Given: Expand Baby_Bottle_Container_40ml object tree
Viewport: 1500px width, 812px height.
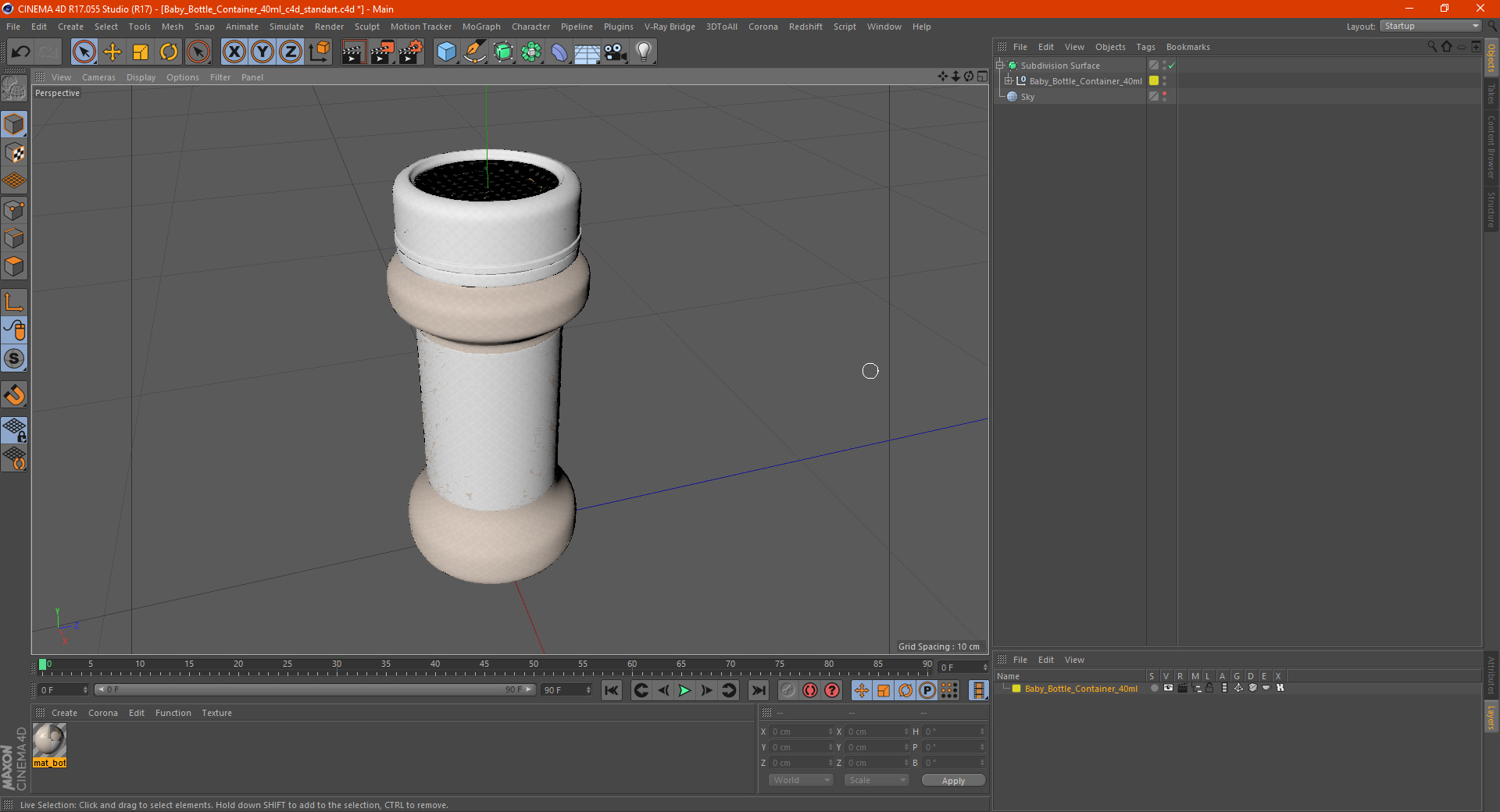Looking at the screenshot, I should tap(1009, 80).
